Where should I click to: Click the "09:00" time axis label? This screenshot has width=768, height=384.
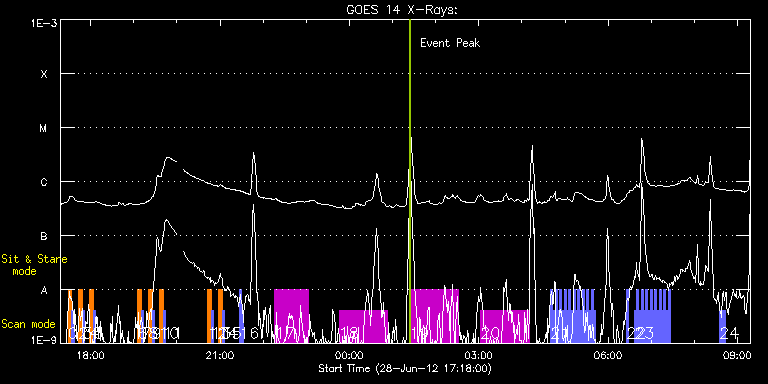(x=738, y=355)
